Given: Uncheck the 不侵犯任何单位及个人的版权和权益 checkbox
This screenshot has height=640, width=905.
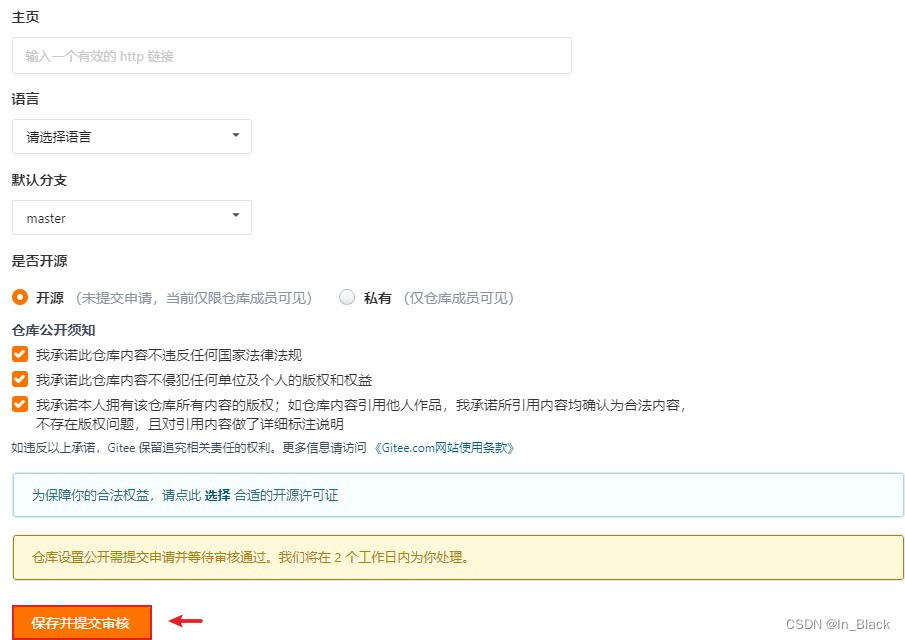Looking at the screenshot, I should tap(19, 378).
